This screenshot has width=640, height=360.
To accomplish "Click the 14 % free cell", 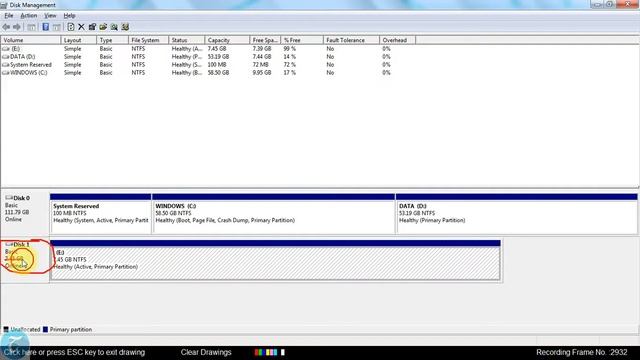I will click(290, 57).
